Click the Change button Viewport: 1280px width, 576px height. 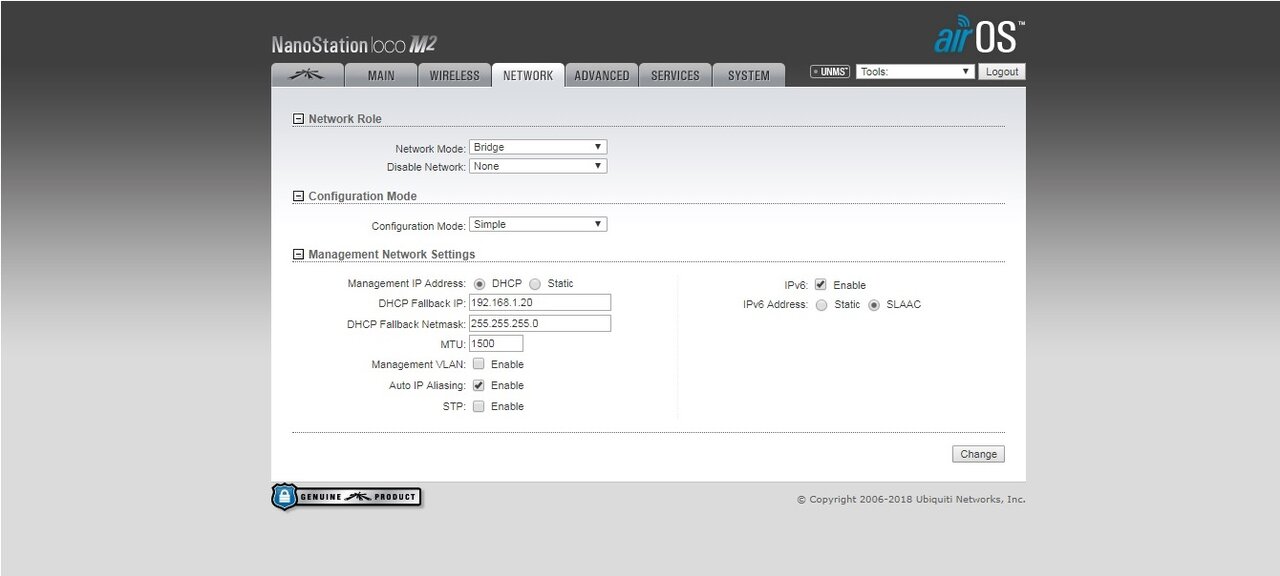coord(978,454)
